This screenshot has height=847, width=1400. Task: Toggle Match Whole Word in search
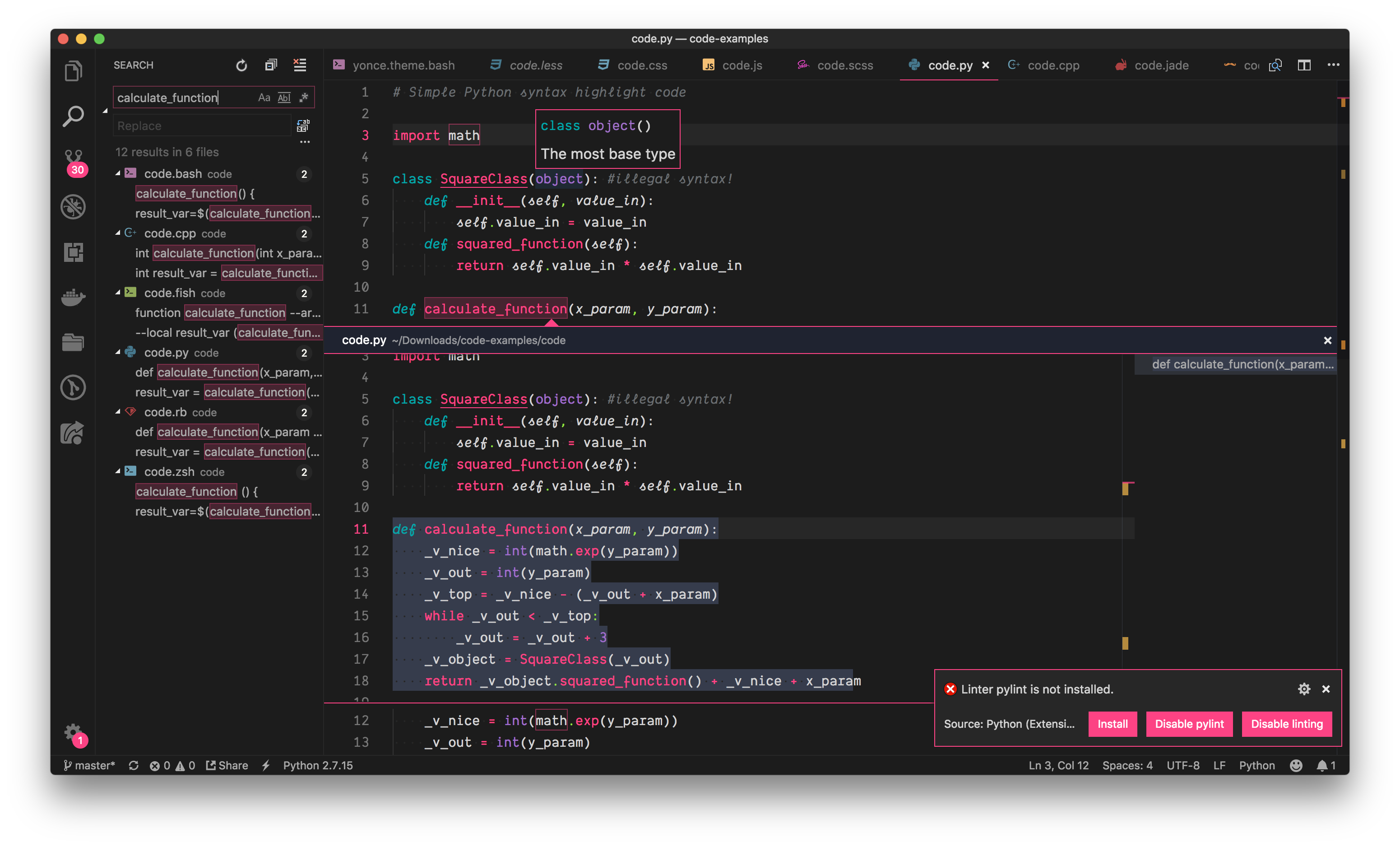(284, 98)
